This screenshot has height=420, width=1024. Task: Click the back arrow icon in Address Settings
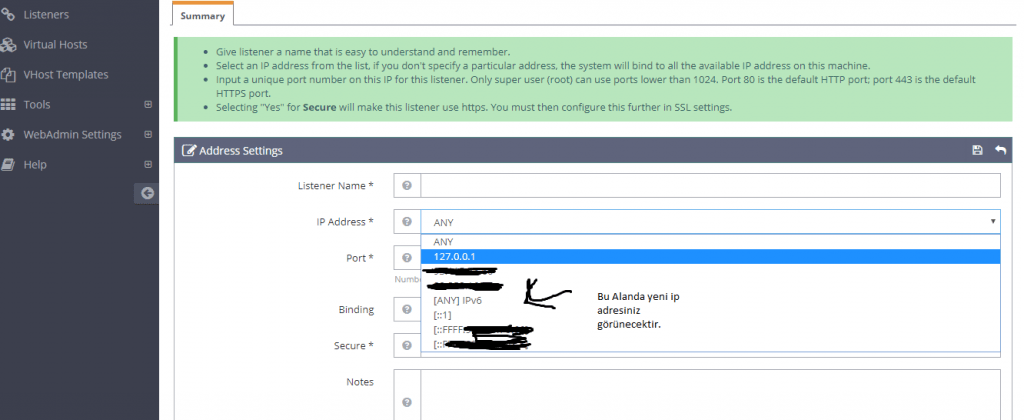1000,150
